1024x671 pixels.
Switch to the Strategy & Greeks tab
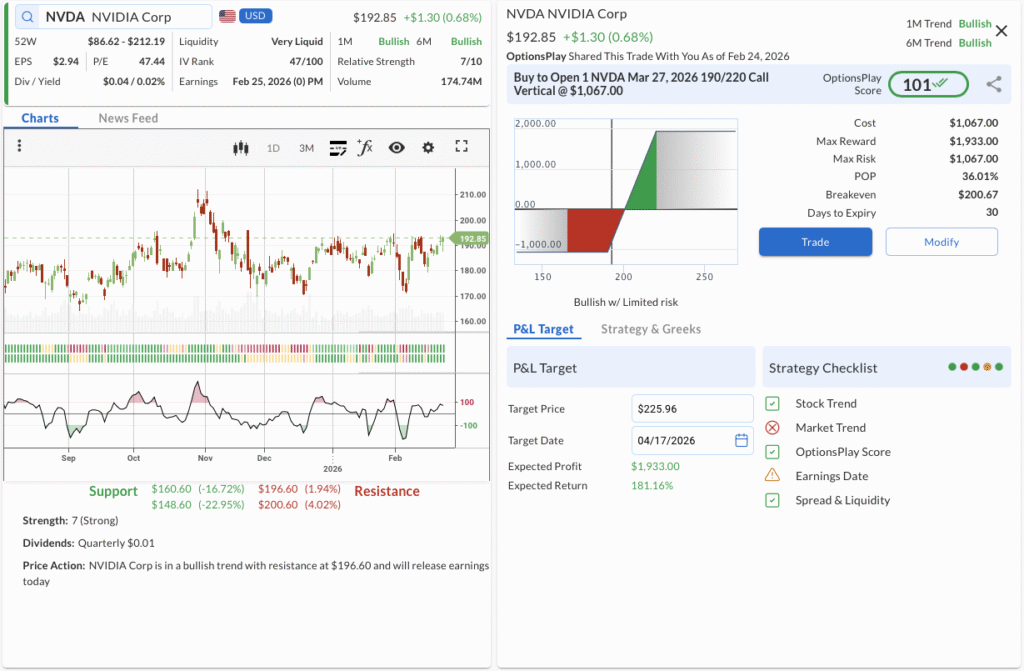[x=650, y=329]
